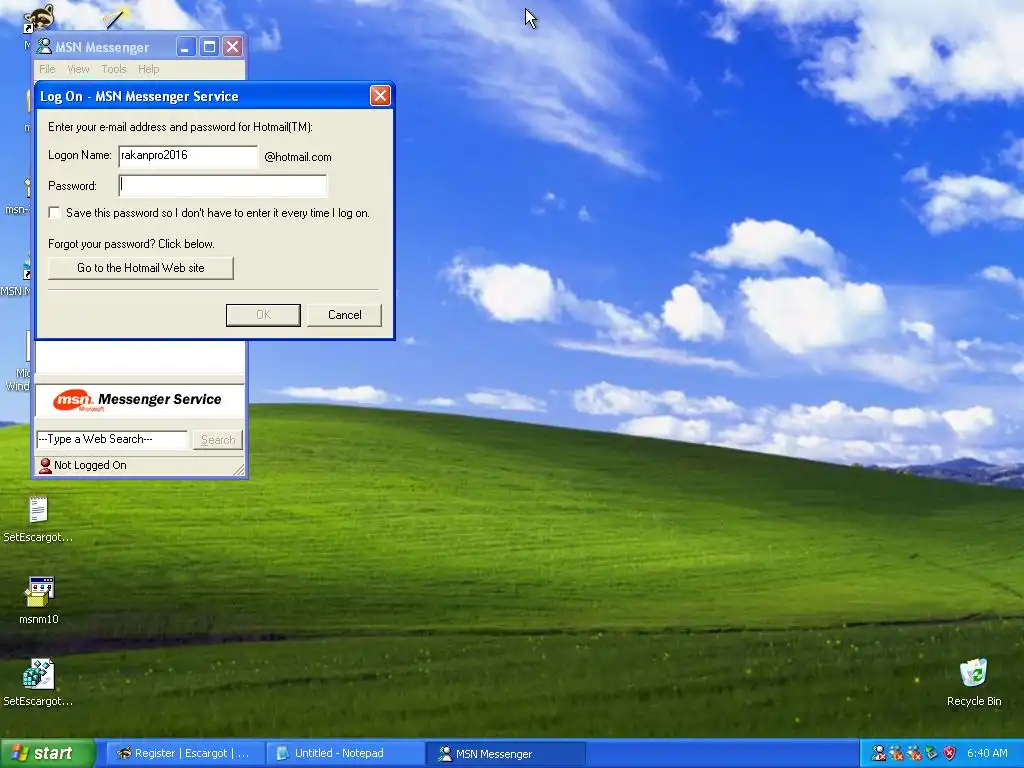The width and height of the screenshot is (1024, 768).
Task: Hit the Search button in MSN Messenger
Action: click(218, 440)
